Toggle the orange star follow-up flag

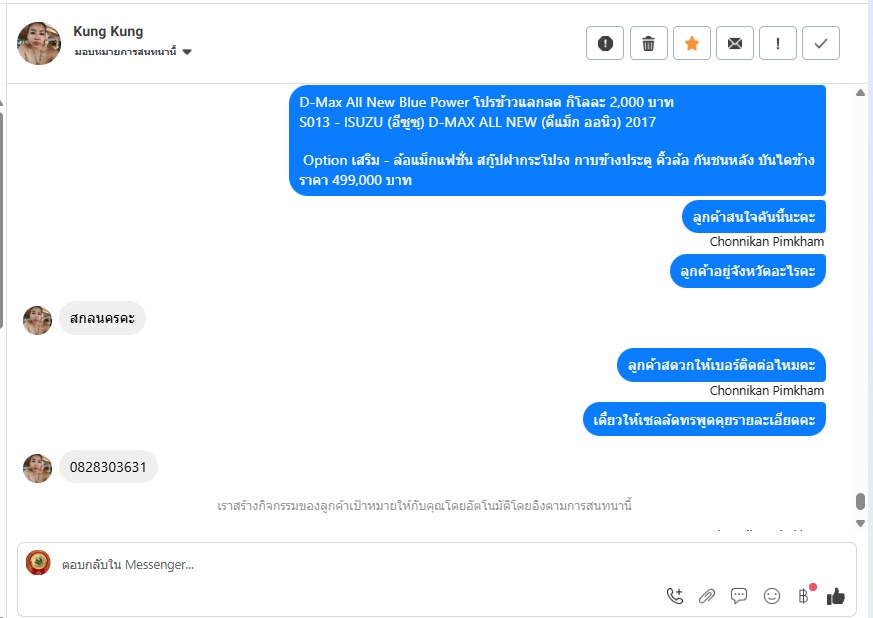point(691,43)
